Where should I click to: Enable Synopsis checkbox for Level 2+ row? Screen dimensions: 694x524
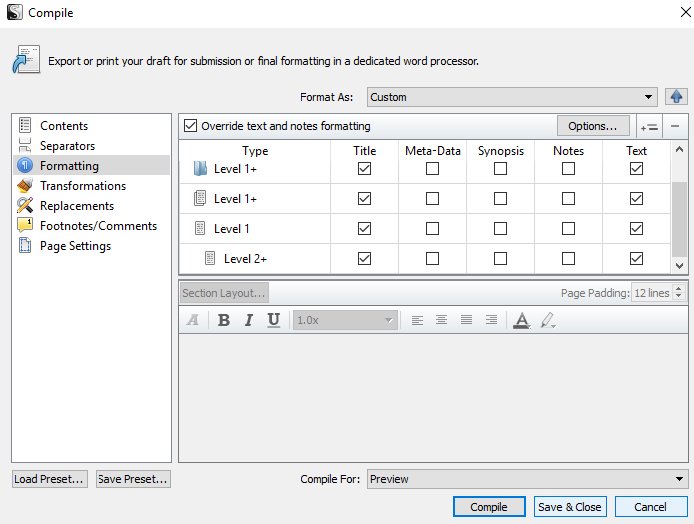[x=500, y=258]
